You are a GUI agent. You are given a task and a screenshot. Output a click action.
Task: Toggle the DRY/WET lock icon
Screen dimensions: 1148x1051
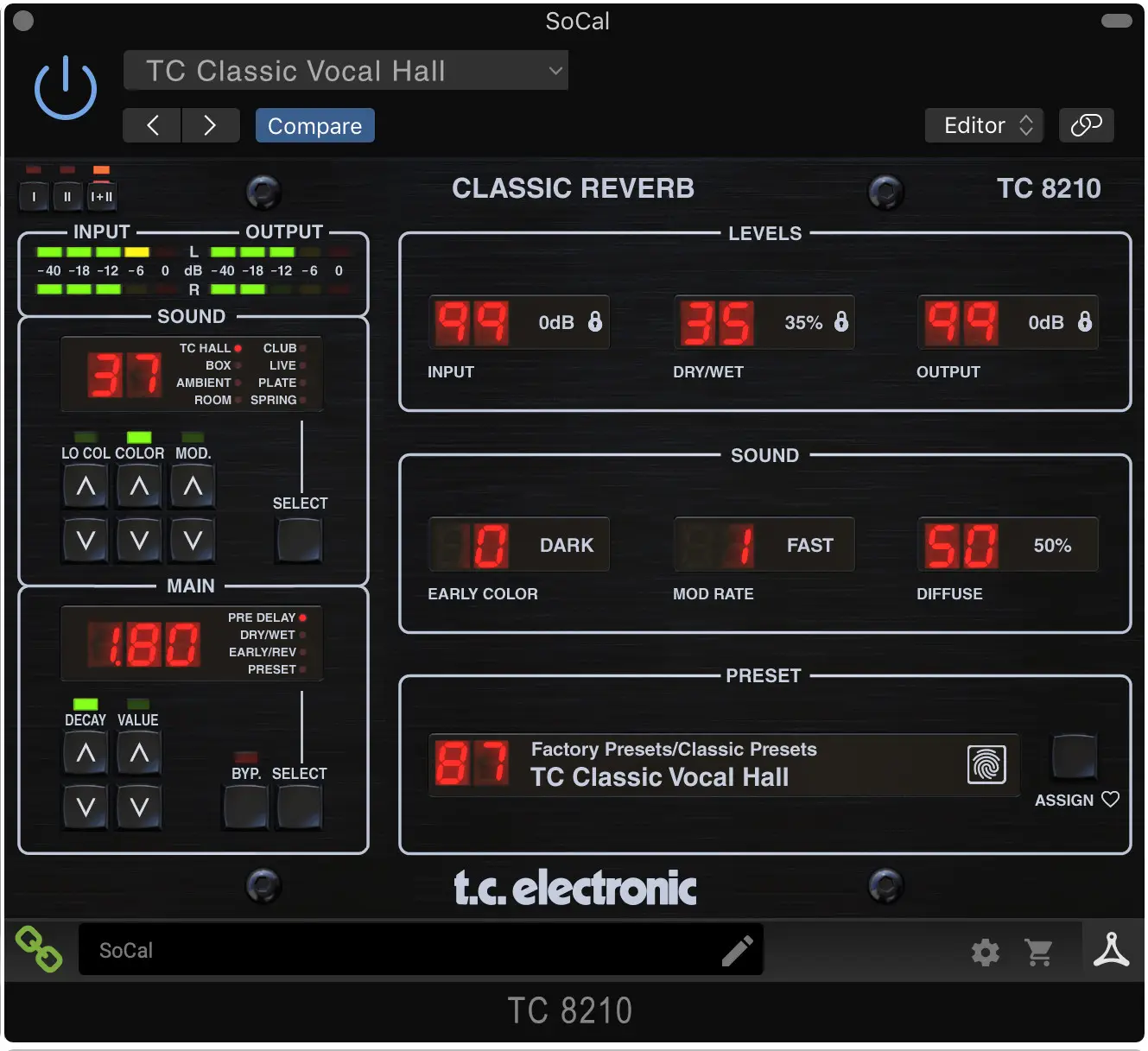point(841,321)
